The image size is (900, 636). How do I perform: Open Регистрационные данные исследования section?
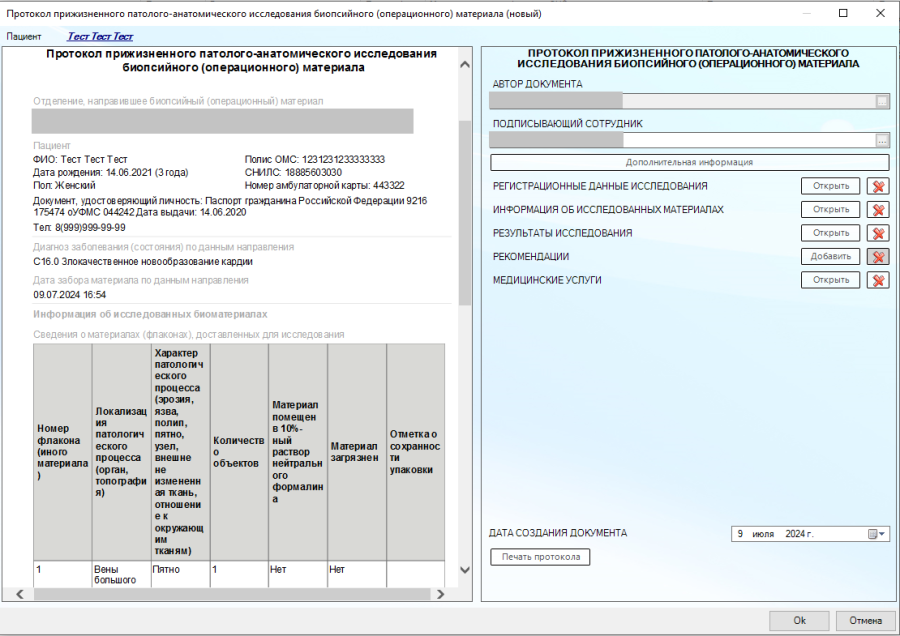tap(831, 186)
